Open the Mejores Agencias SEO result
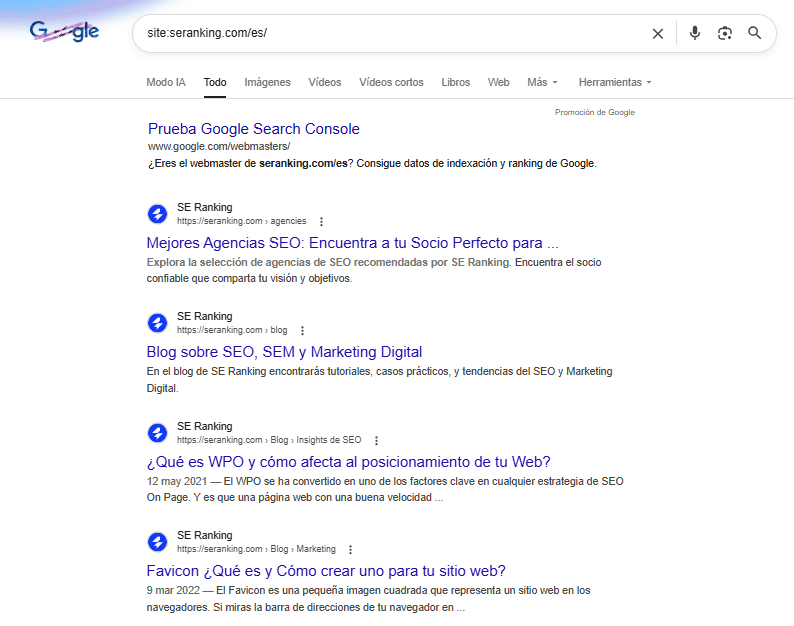Viewport: 794px width, 626px height. pos(352,243)
